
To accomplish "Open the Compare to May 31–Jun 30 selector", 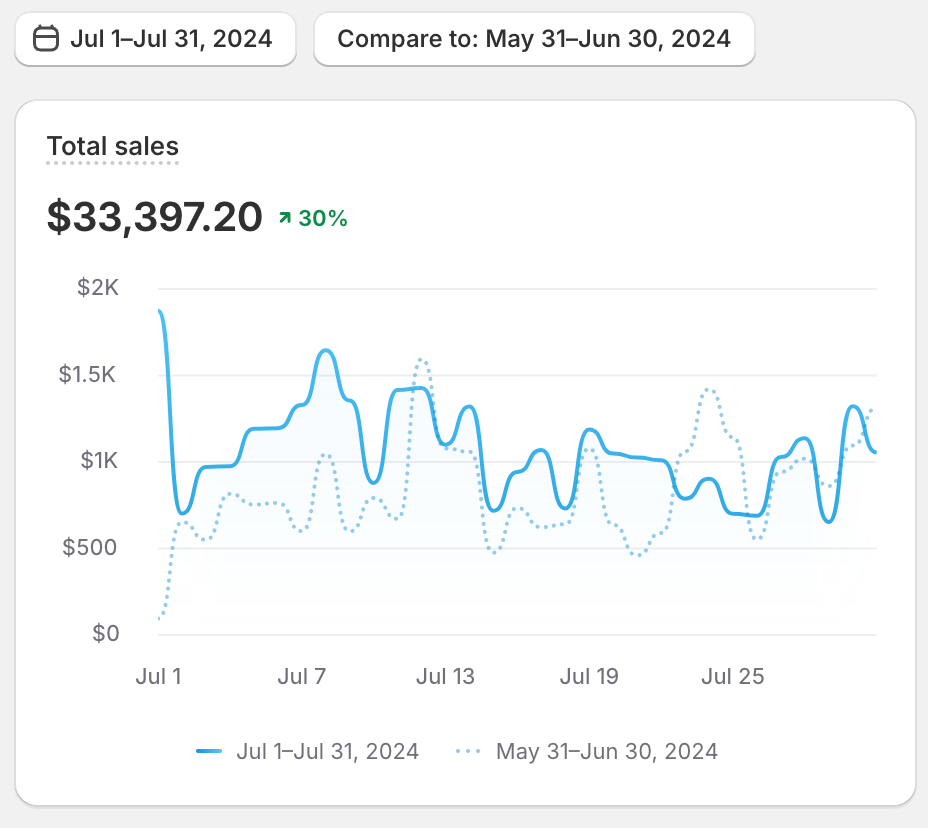I will coord(534,39).
